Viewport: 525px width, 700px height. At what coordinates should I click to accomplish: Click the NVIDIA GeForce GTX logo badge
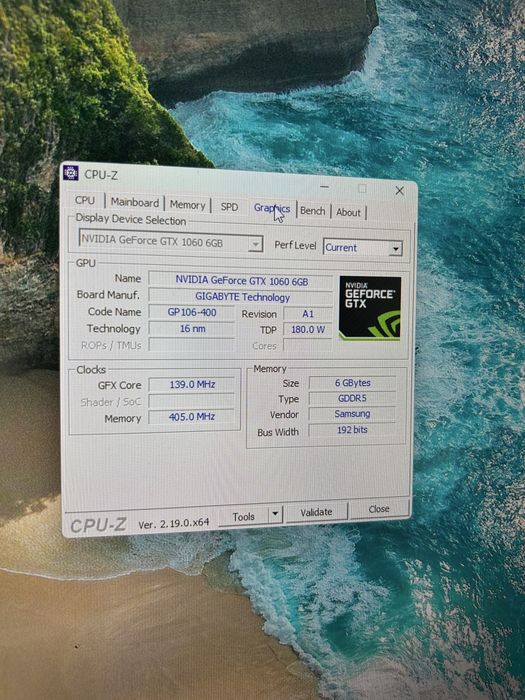(370, 308)
